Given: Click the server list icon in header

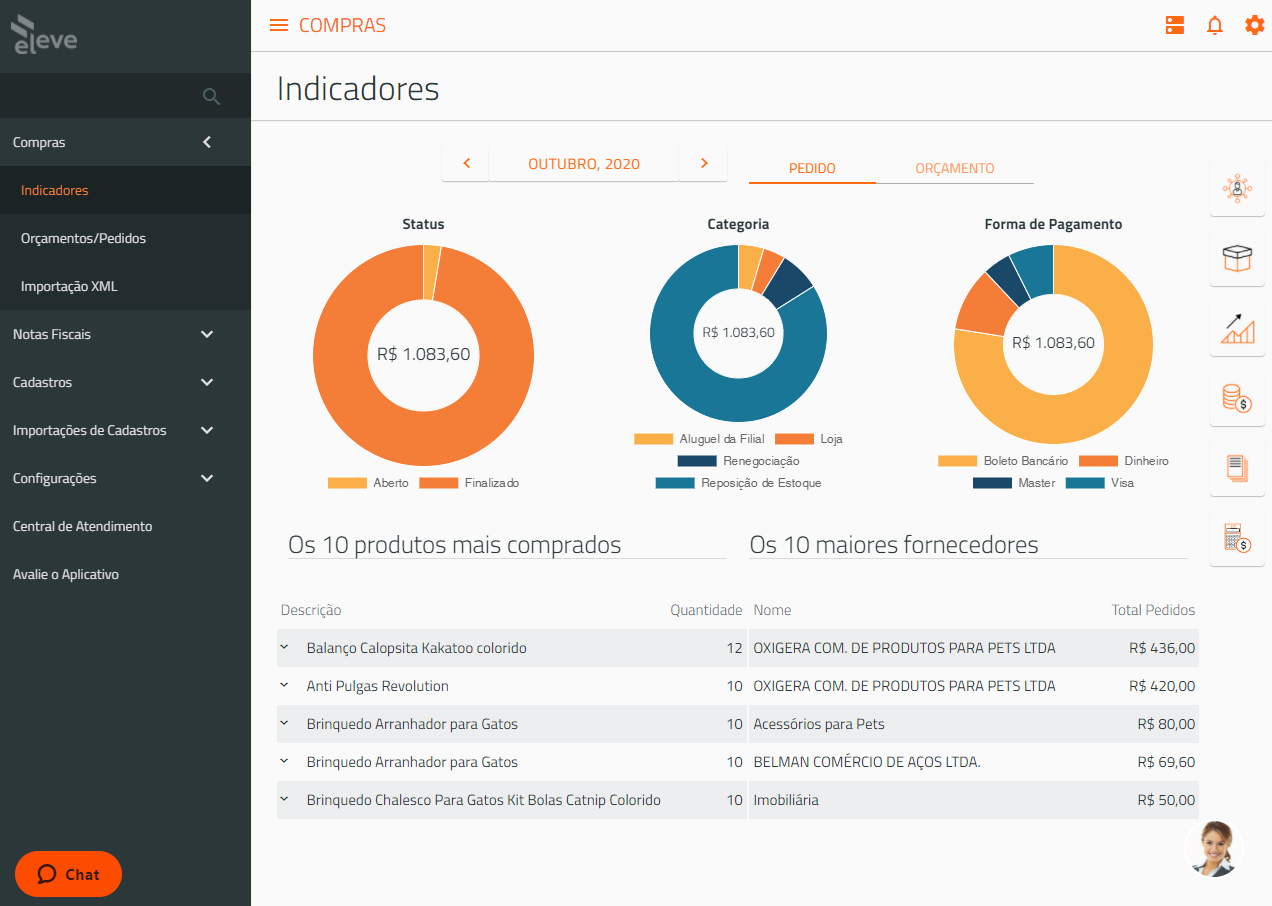Looking at the screenshot, I should (x=1175, y=26).
